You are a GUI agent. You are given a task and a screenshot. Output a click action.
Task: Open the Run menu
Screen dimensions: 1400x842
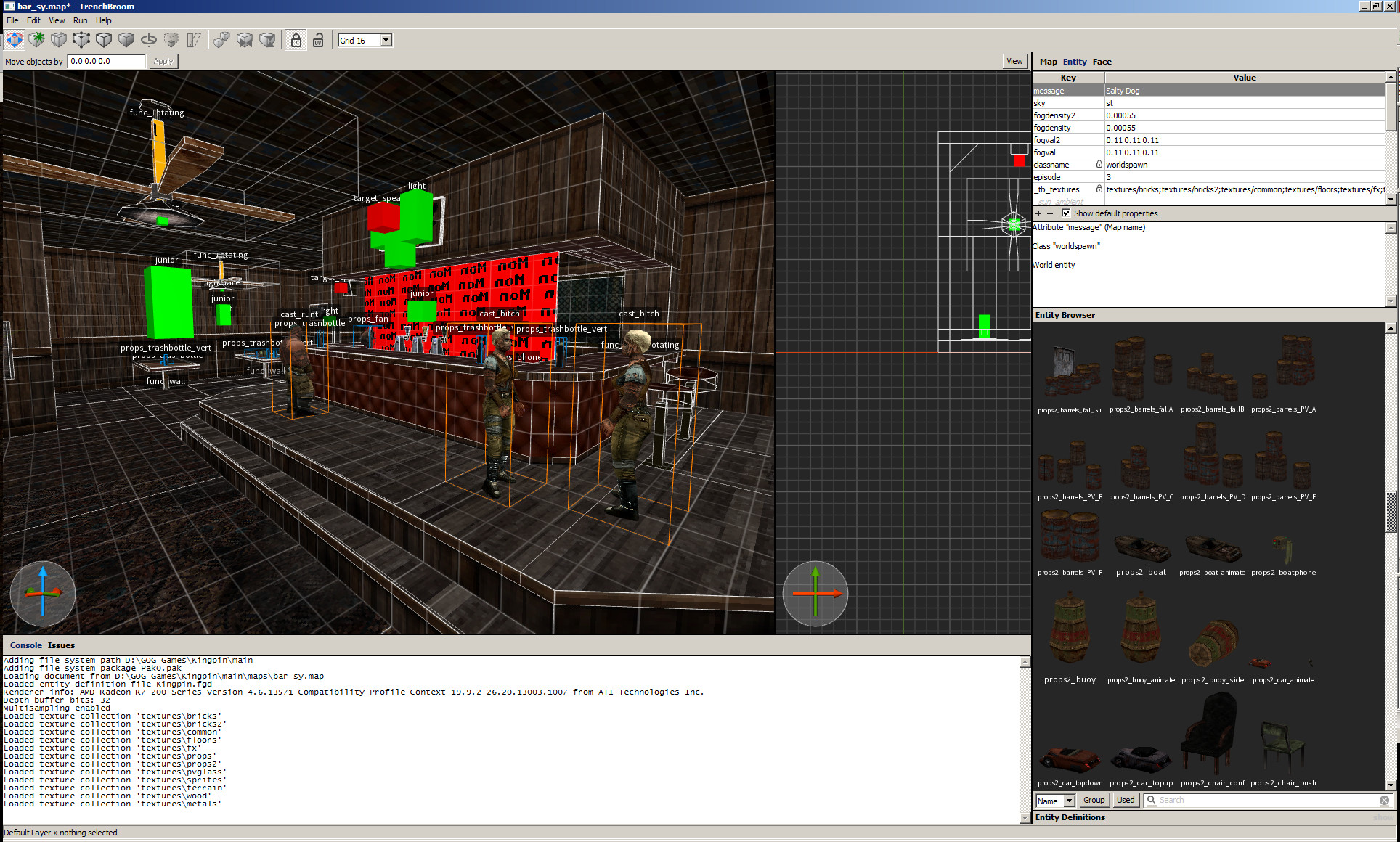point(81,20)
